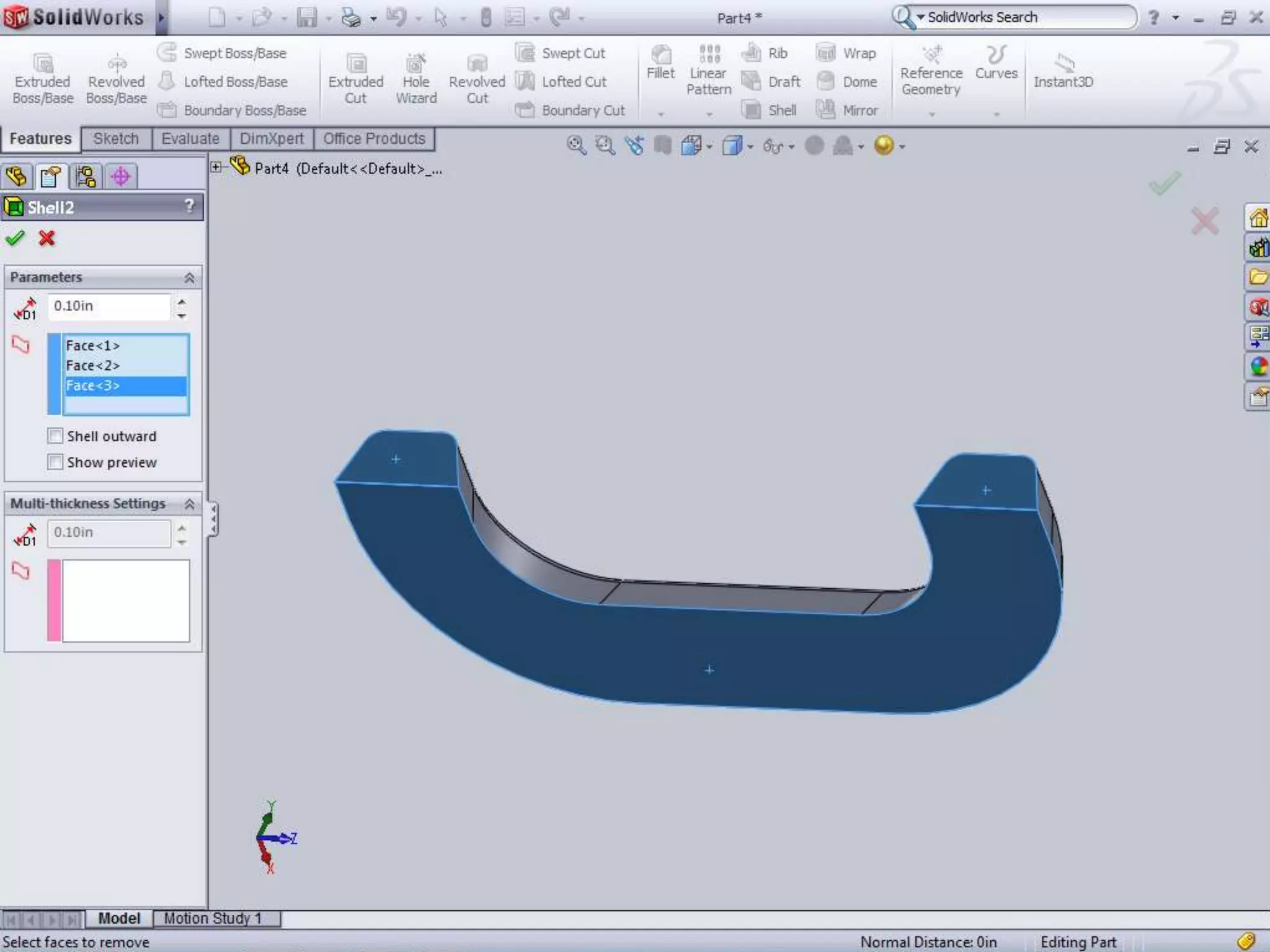Enable the Shell outward checkbox
The image size is (1270, 952).
click(55, 436)
